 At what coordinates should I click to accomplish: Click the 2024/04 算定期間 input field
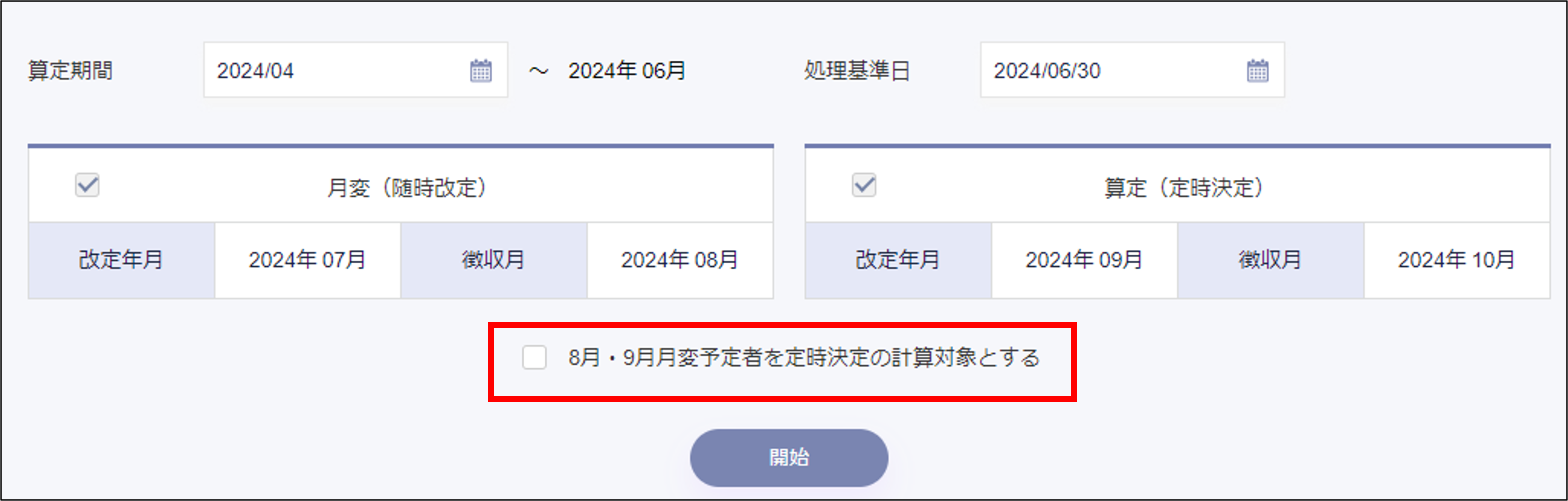click(335, 71)
